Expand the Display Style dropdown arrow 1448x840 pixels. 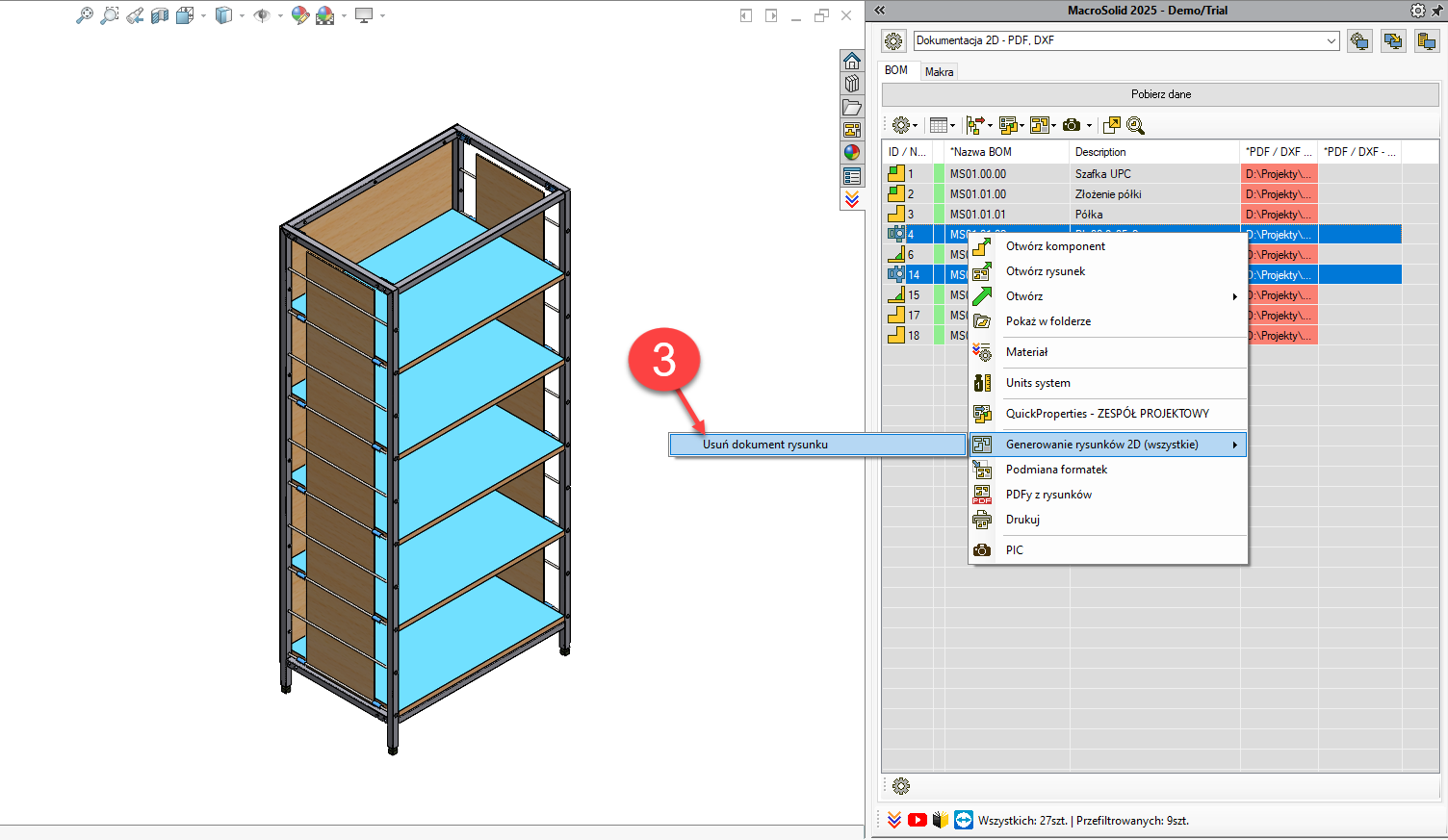241,16
